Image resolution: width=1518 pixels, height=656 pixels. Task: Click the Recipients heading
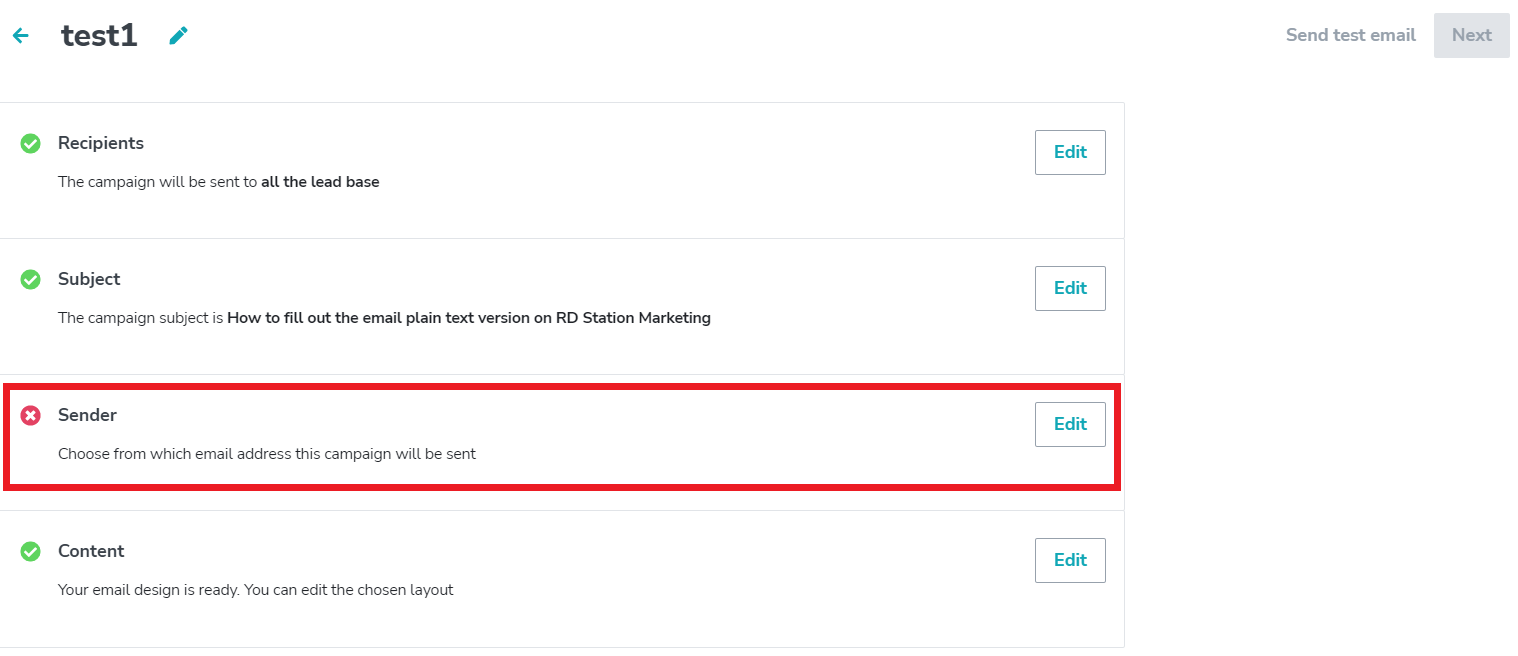tap(101, 143)
